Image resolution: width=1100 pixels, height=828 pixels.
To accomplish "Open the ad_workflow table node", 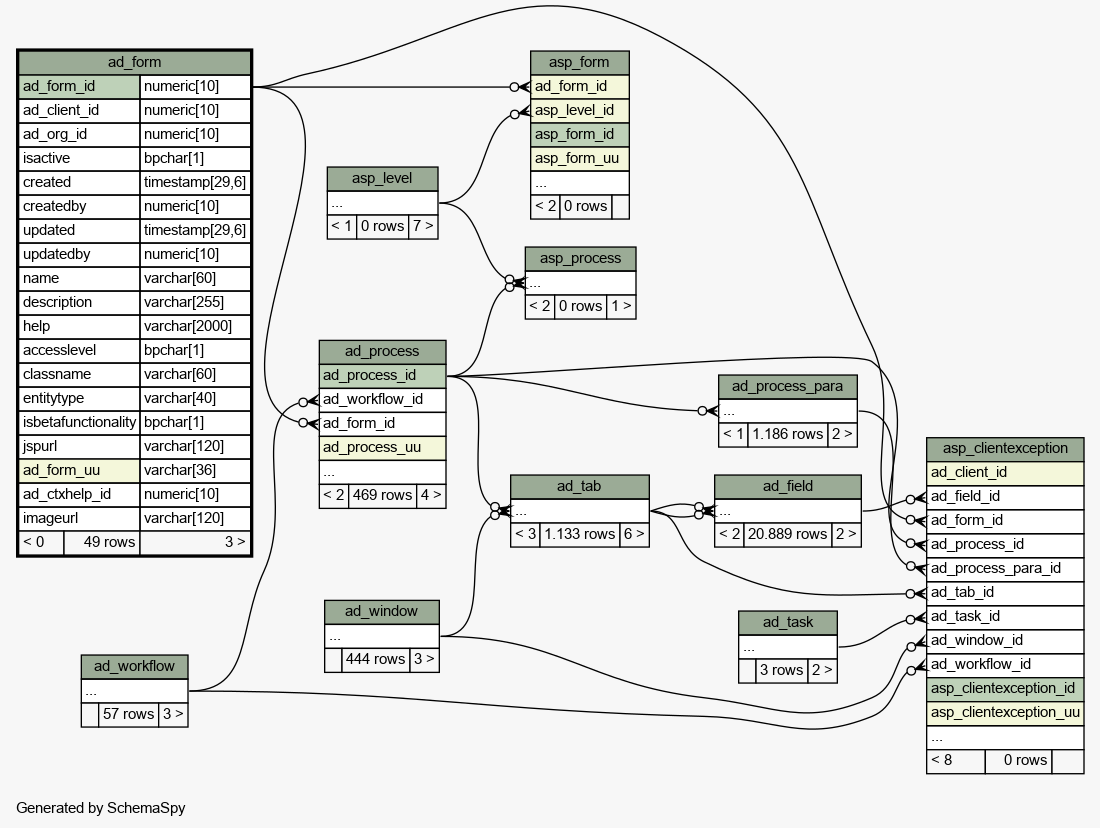I will point(134,666).
